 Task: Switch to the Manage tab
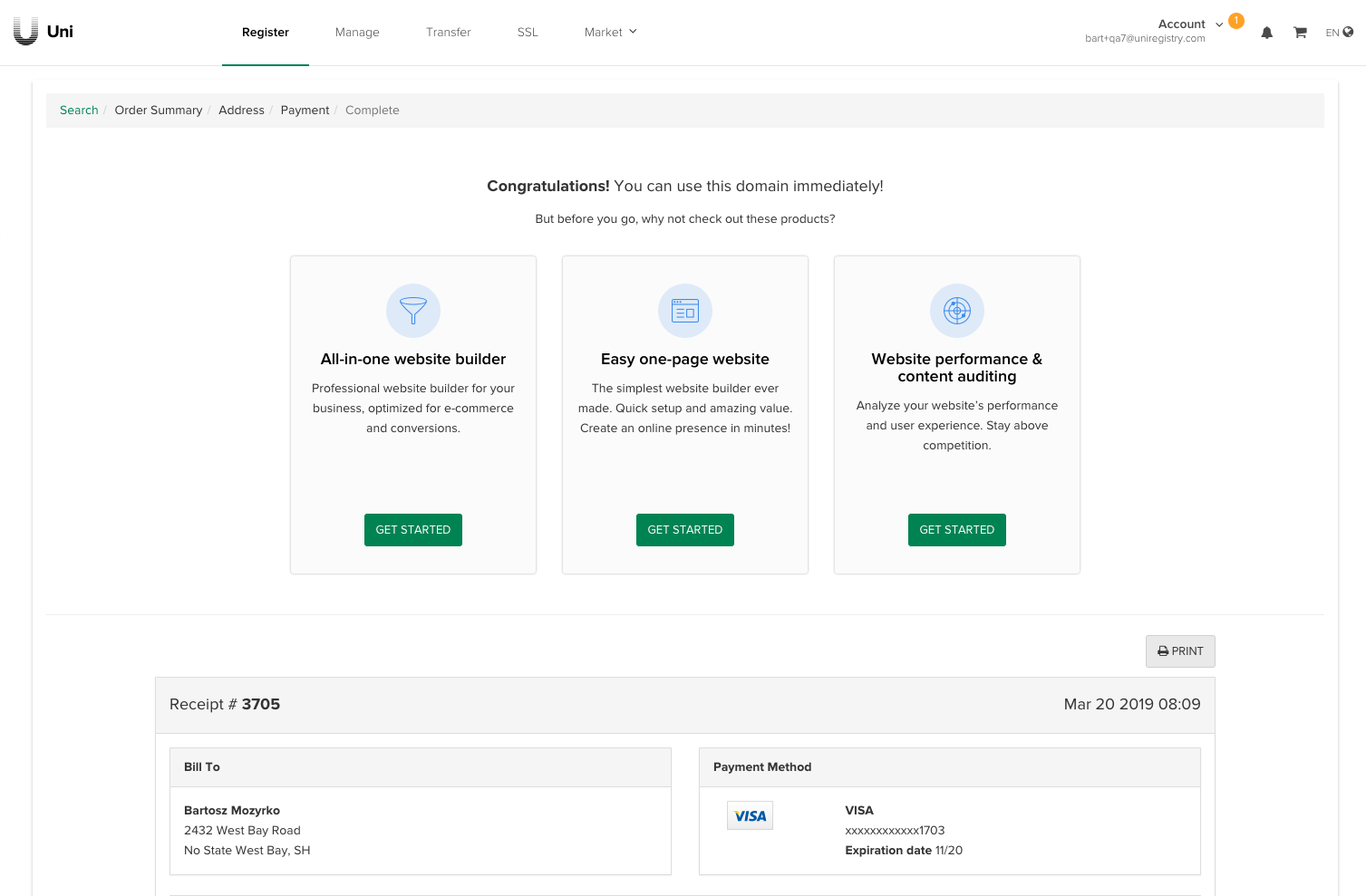click(357, 33)
